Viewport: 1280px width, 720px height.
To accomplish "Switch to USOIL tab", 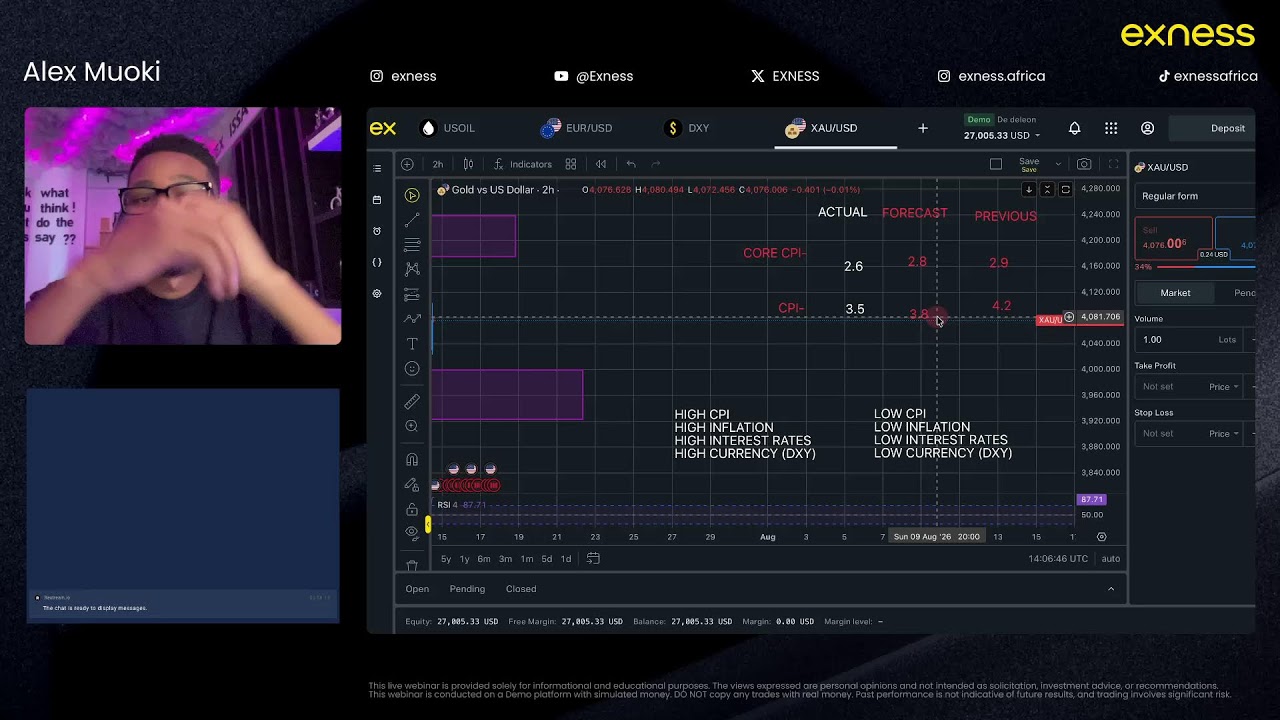I will point(447,128).
